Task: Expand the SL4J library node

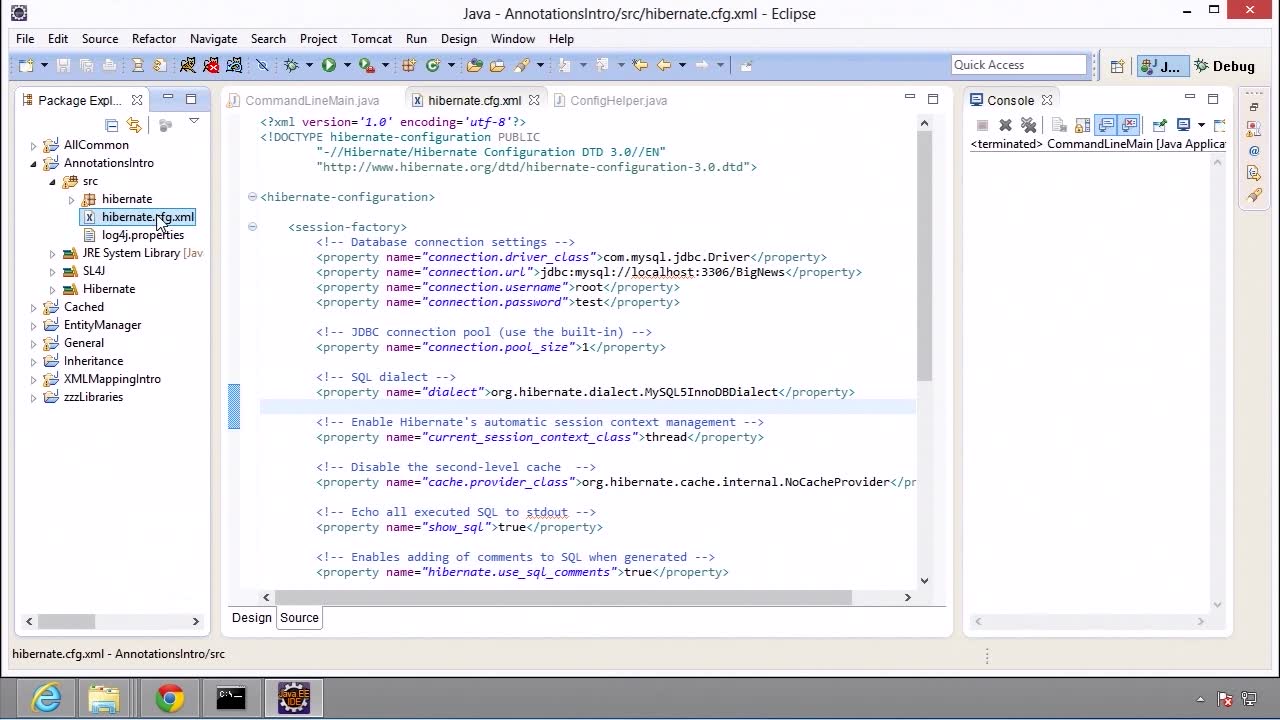Action: (x=52, y=271)
